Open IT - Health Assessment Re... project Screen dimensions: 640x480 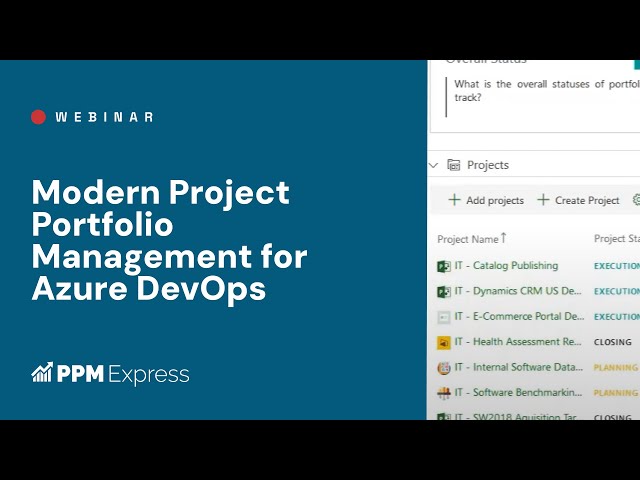click(x=518, y=342)
